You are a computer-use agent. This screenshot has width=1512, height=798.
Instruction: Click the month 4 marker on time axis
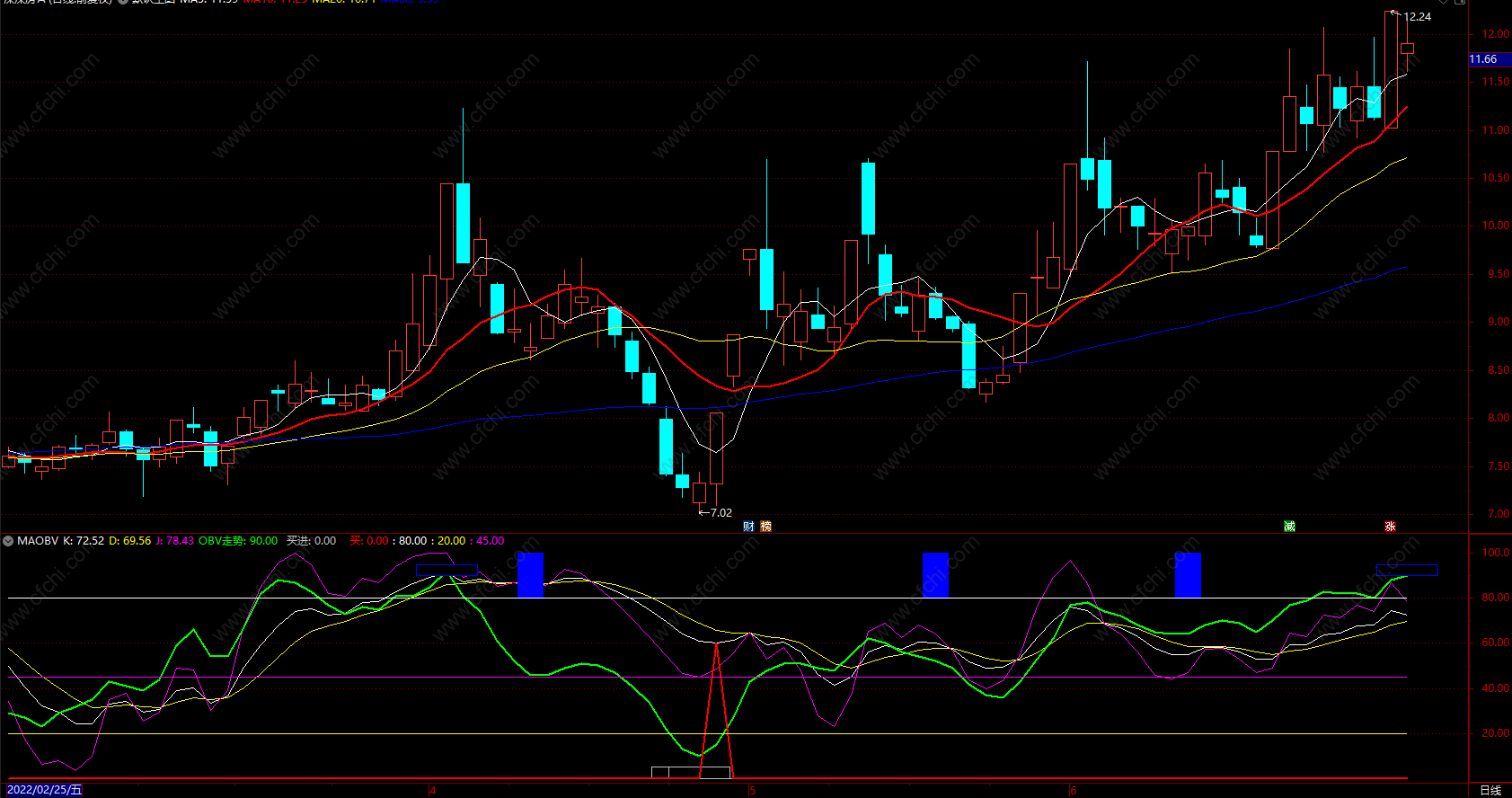433,791
